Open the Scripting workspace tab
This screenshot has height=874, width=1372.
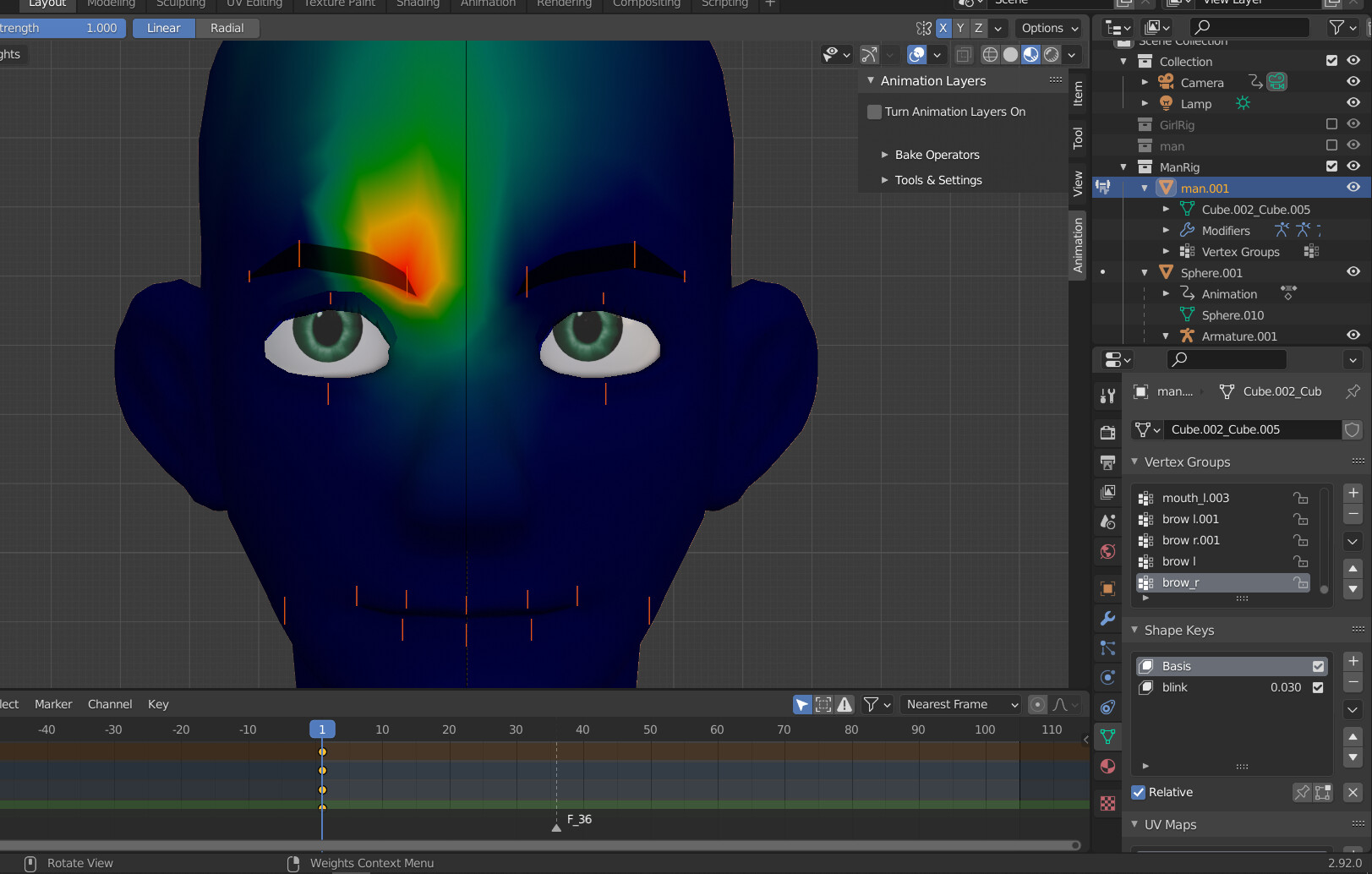click(724, 4)
